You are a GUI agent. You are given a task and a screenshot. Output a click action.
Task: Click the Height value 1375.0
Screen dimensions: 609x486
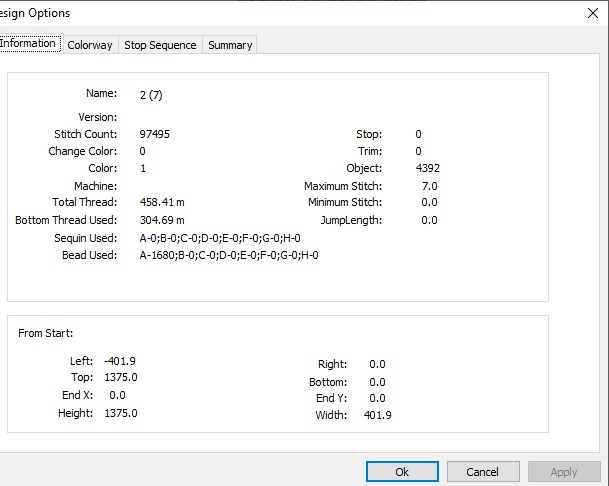click(121, 413)
